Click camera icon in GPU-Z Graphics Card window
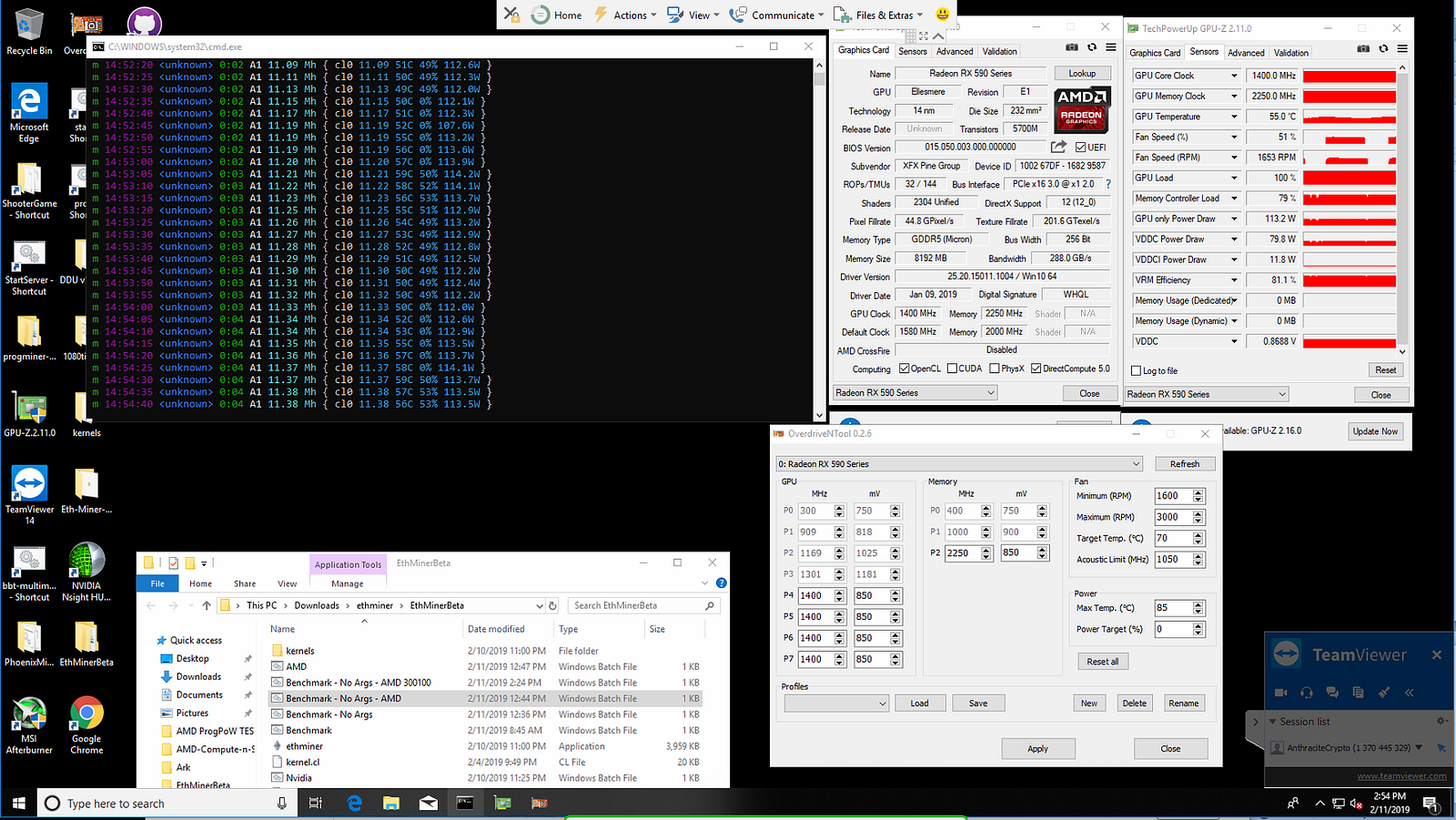The height and width of the screenshot is (820, 1456). [1072, 47]
